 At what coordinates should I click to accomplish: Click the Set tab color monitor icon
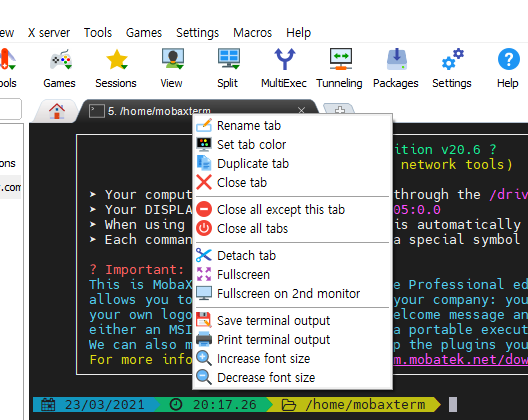click(204, 144)
